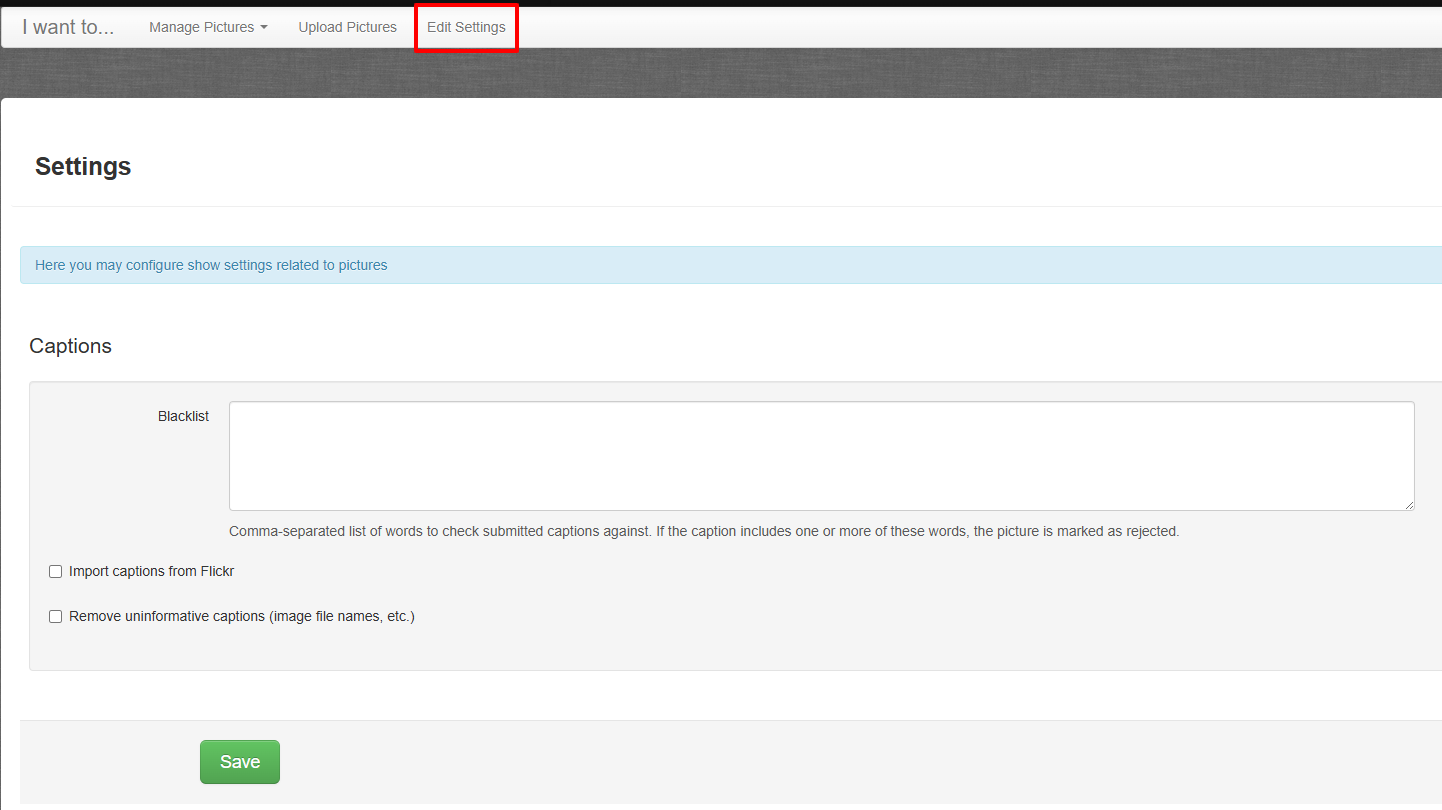Click the "Blacklist" field label
1442x810 pixels.
coord(183,416)
